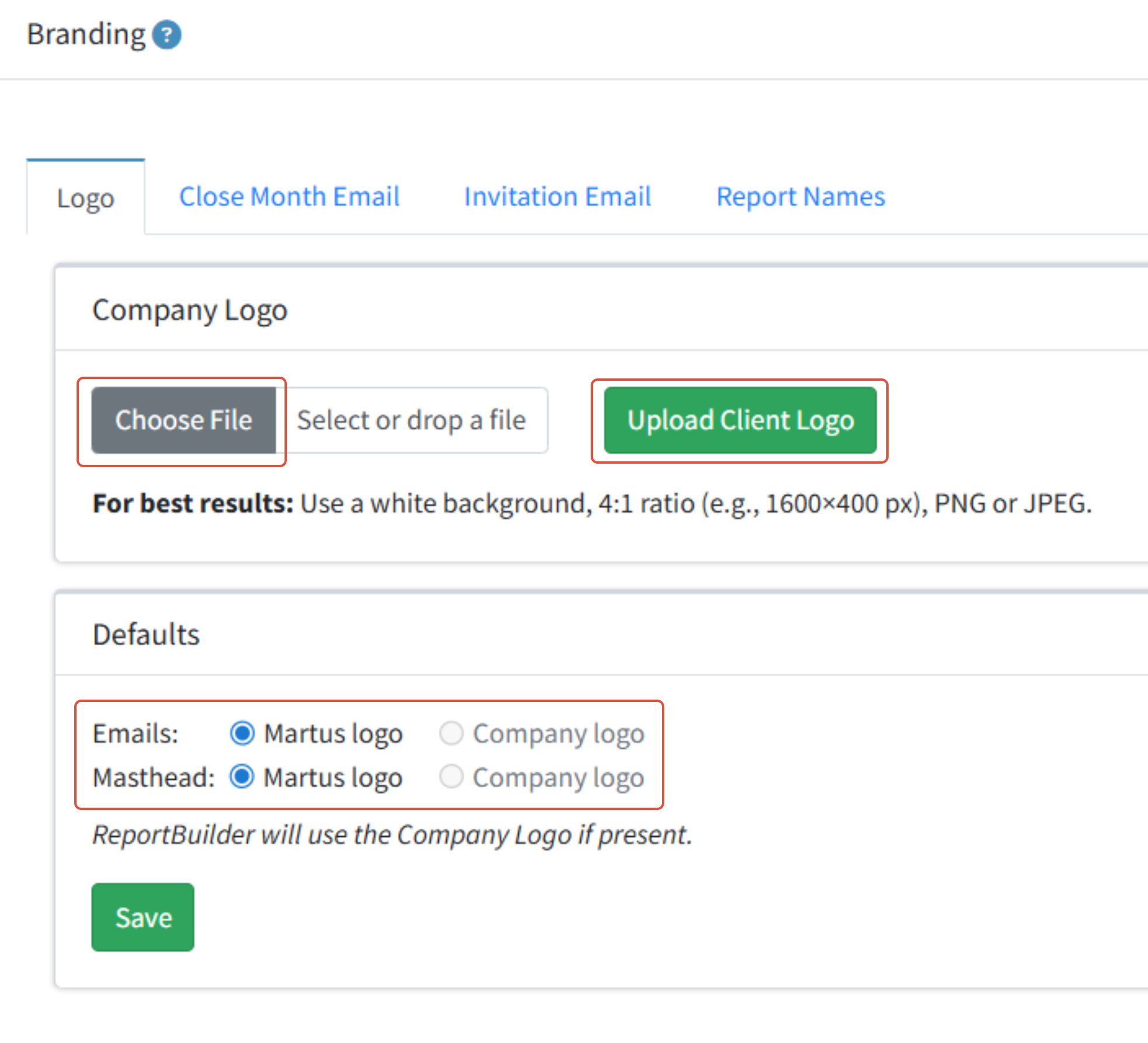
Task: Switch to the Logo tab
Action: (85, 198)
